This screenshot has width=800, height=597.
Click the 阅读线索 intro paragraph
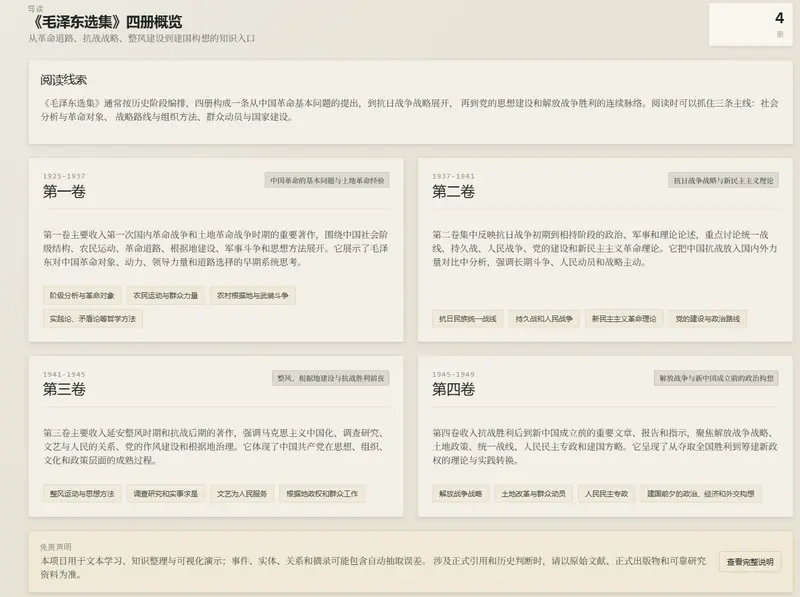(410, 110)
